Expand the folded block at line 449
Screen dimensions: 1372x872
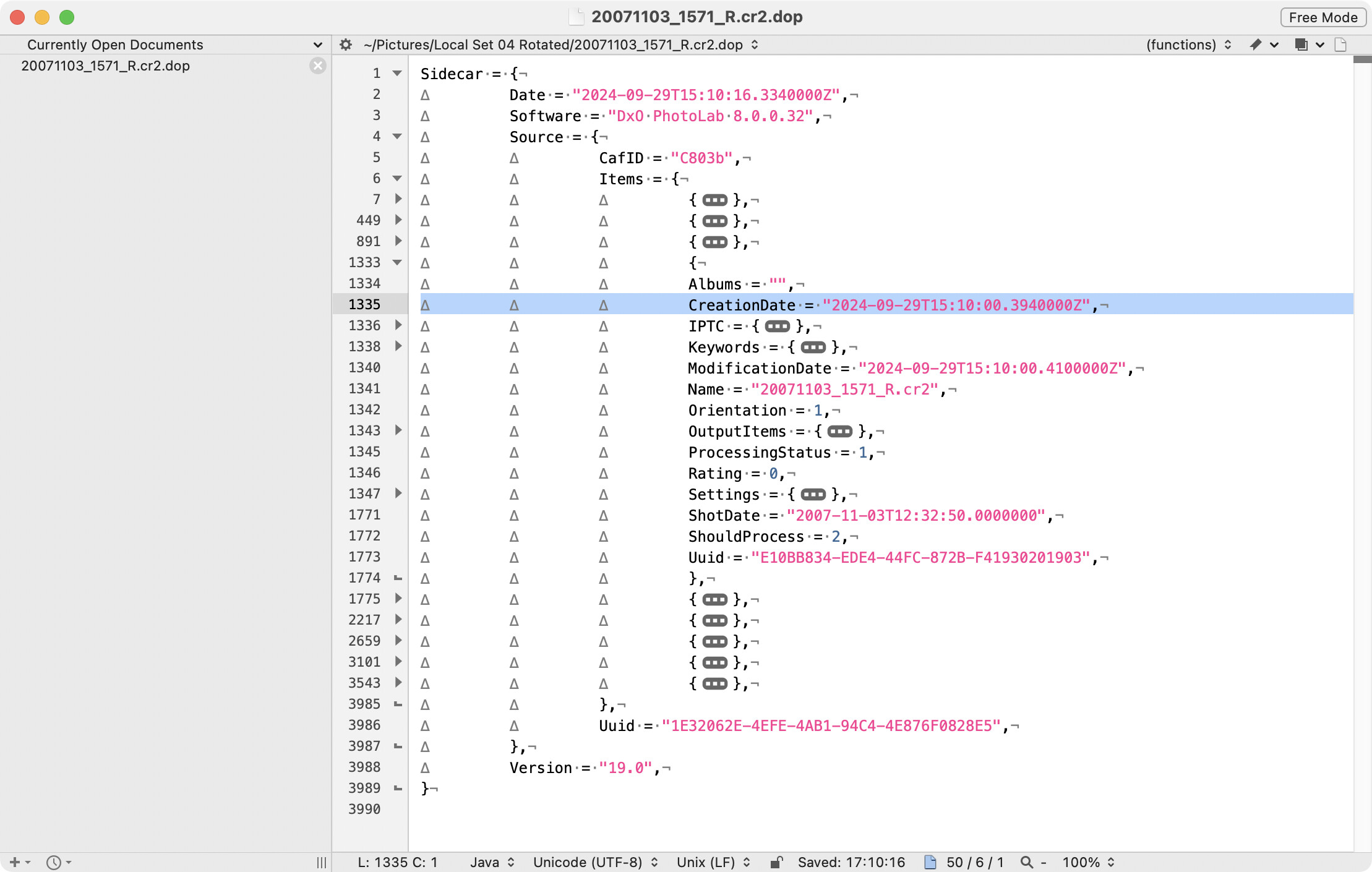click(398, 220)
